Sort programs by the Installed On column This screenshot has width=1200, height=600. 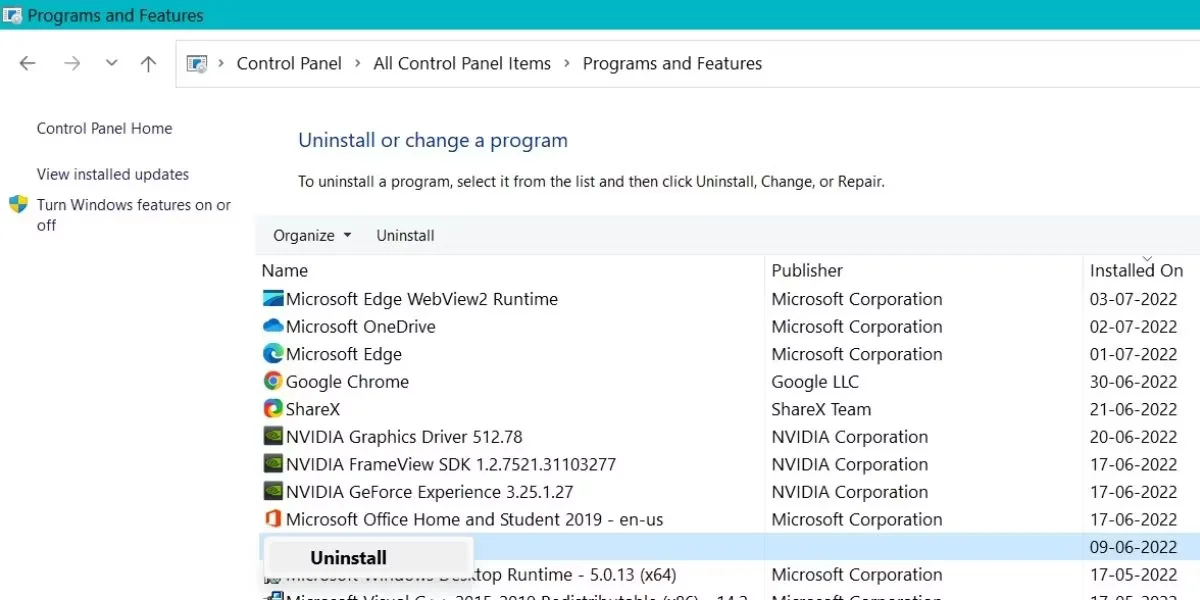[1136, 270]
